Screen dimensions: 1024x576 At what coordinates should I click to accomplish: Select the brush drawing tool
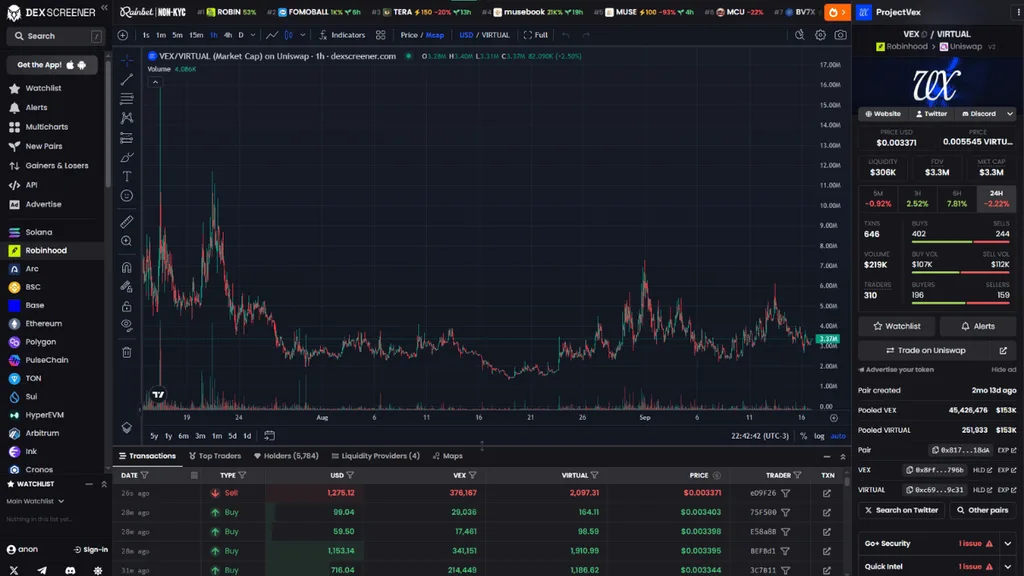point(127,157)
